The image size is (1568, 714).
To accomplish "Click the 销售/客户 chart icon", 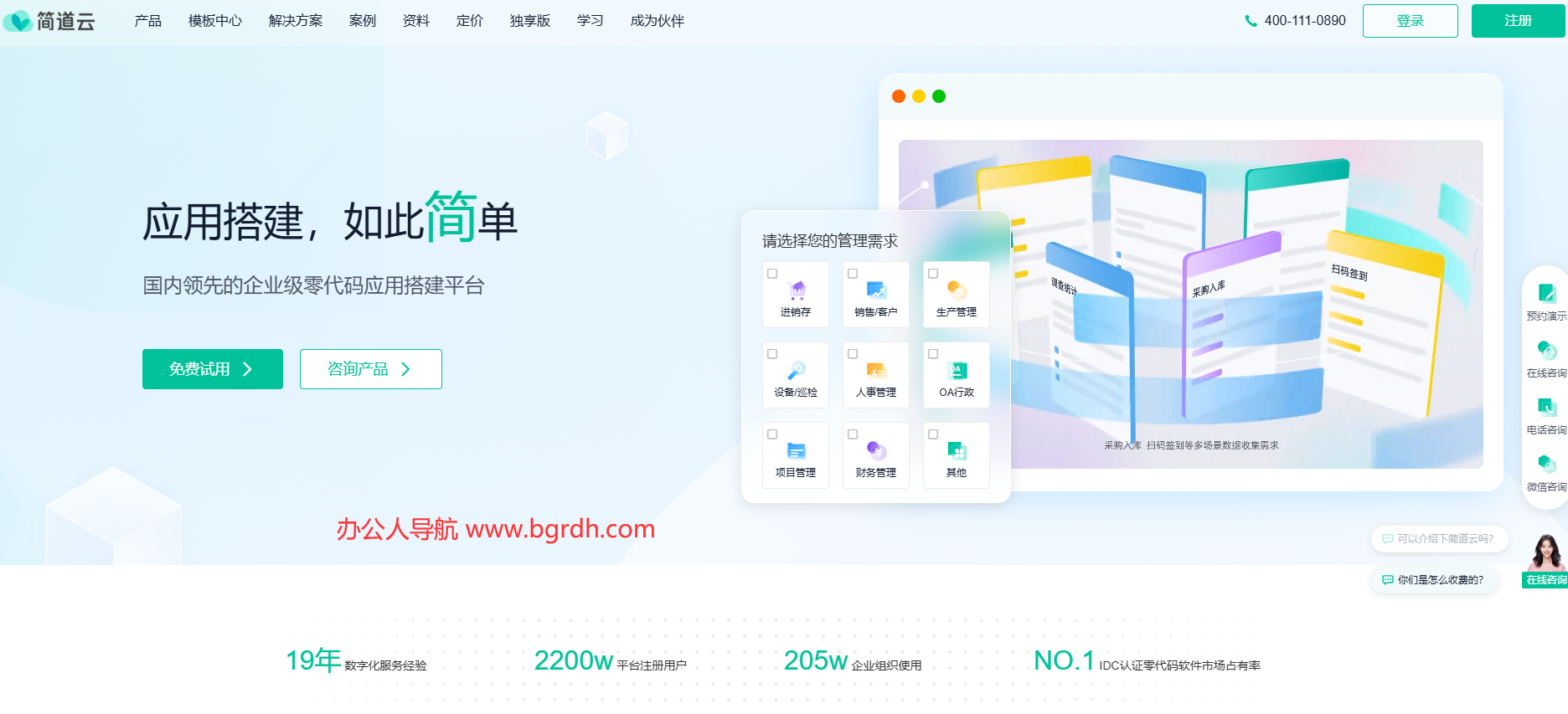I will (x=876, y=290).
